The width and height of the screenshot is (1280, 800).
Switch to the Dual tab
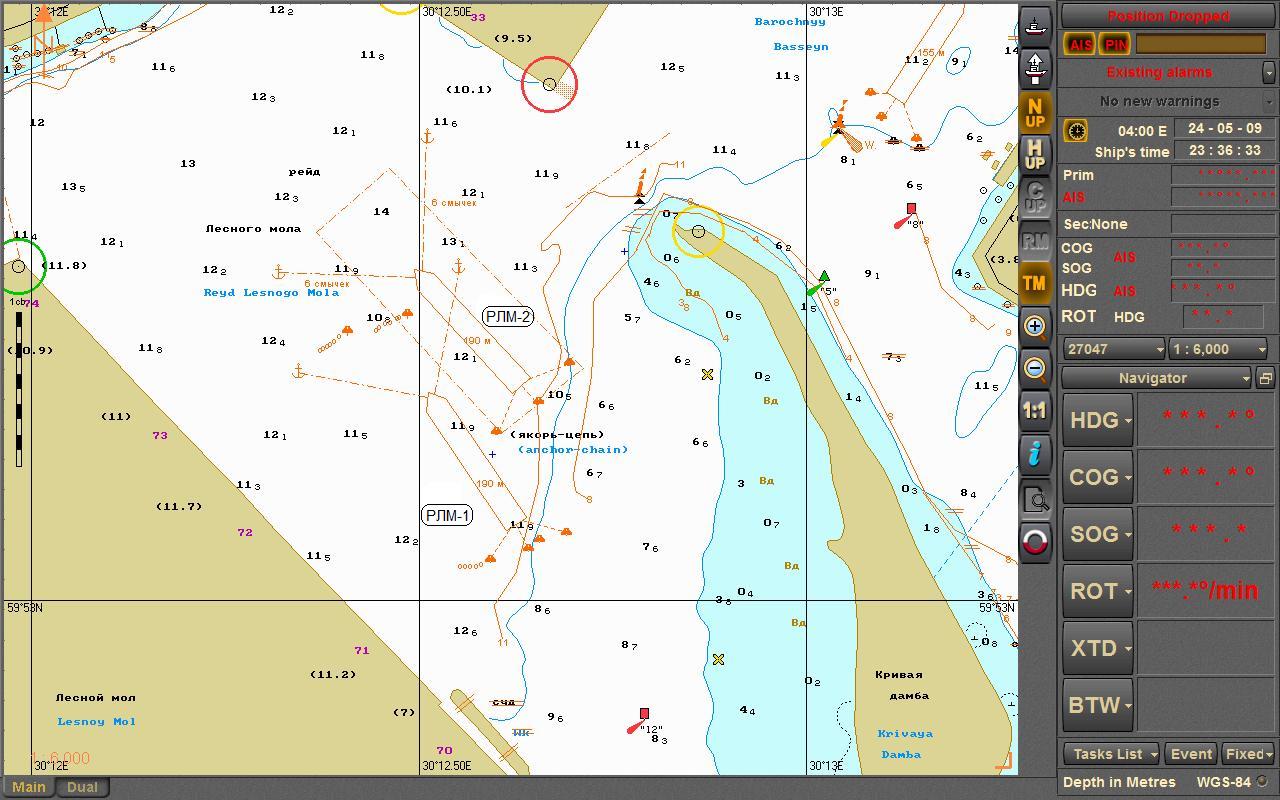click(x=82, y=787)
